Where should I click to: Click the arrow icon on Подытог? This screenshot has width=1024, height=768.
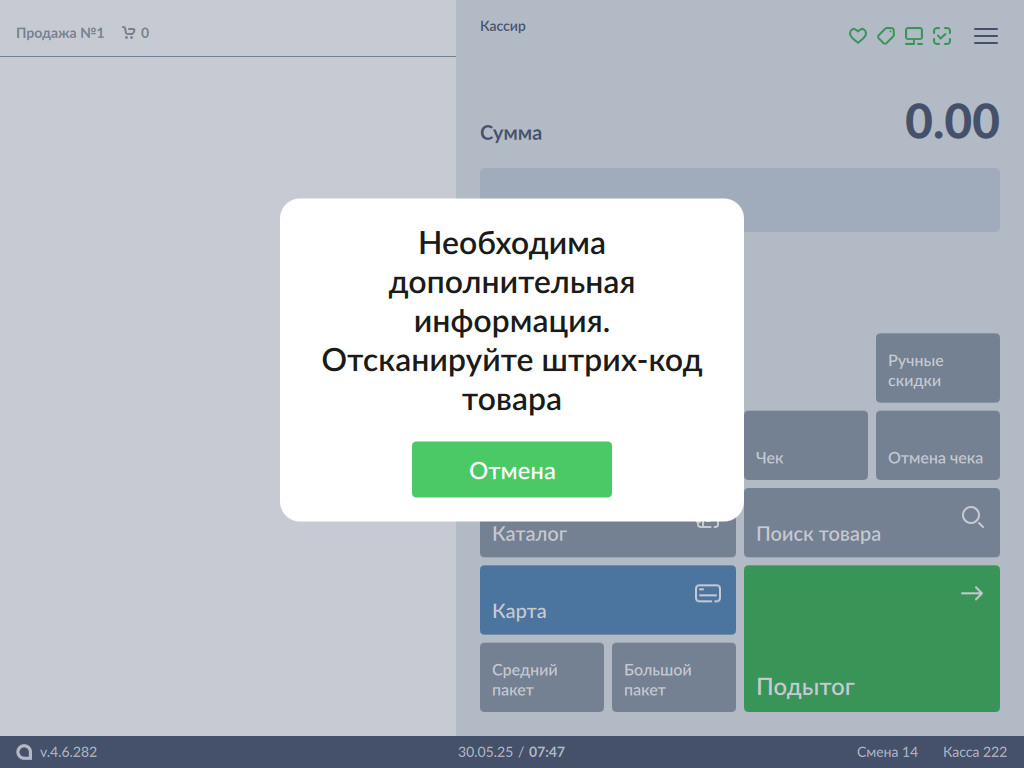[x=971, y=594]
